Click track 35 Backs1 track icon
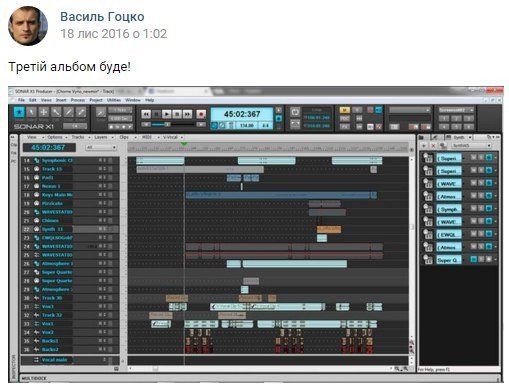Screen dimensions: 509x390 click(x=37, y=341)
